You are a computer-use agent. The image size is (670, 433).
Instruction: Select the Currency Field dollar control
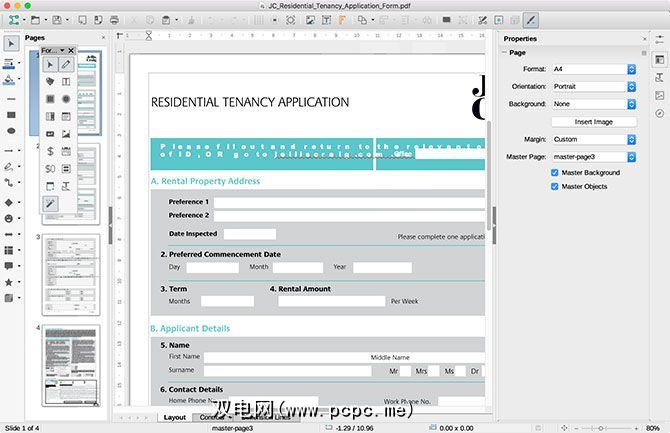50,151
